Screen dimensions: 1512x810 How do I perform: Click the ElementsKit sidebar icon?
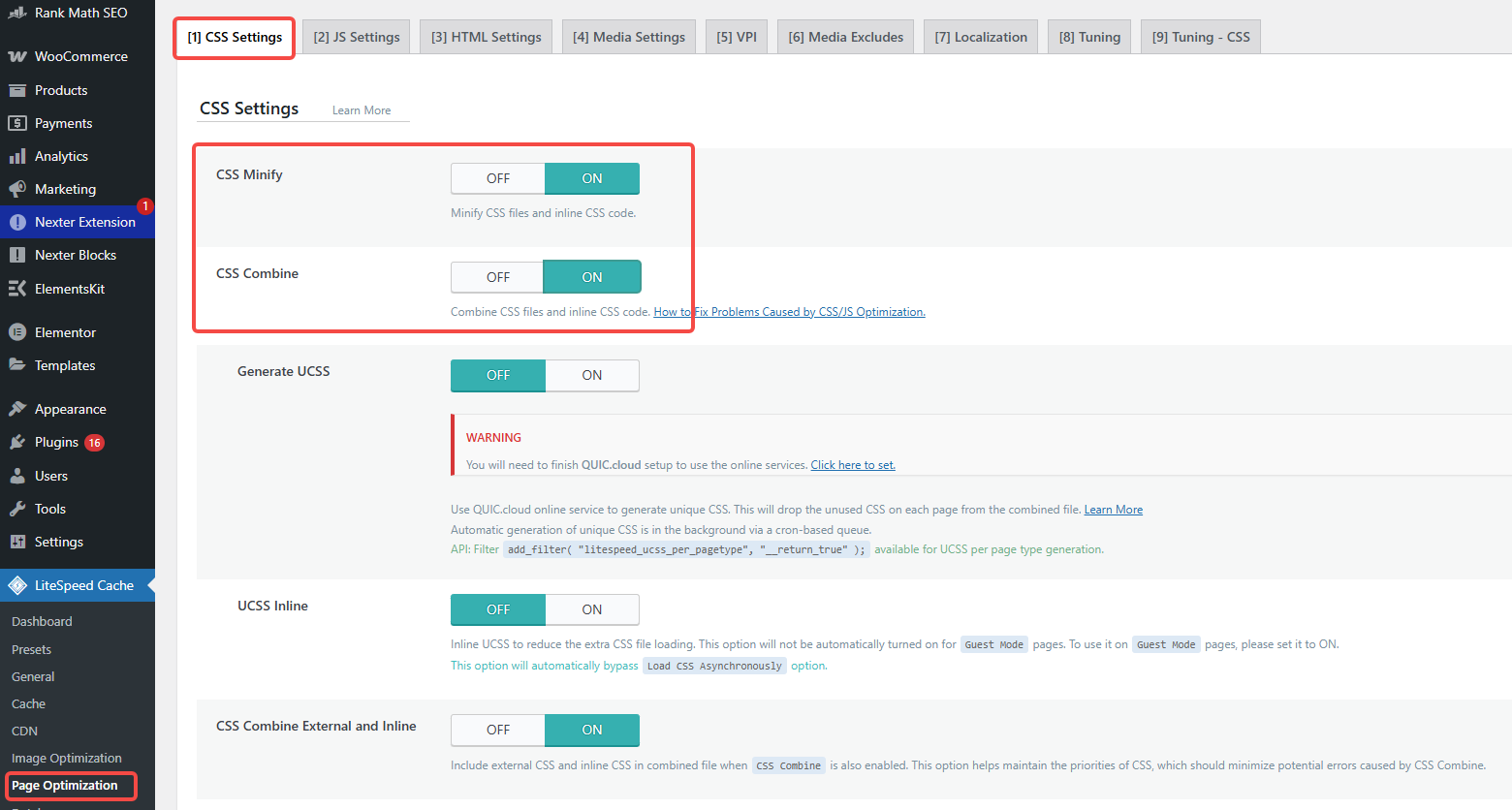[17, 289]
